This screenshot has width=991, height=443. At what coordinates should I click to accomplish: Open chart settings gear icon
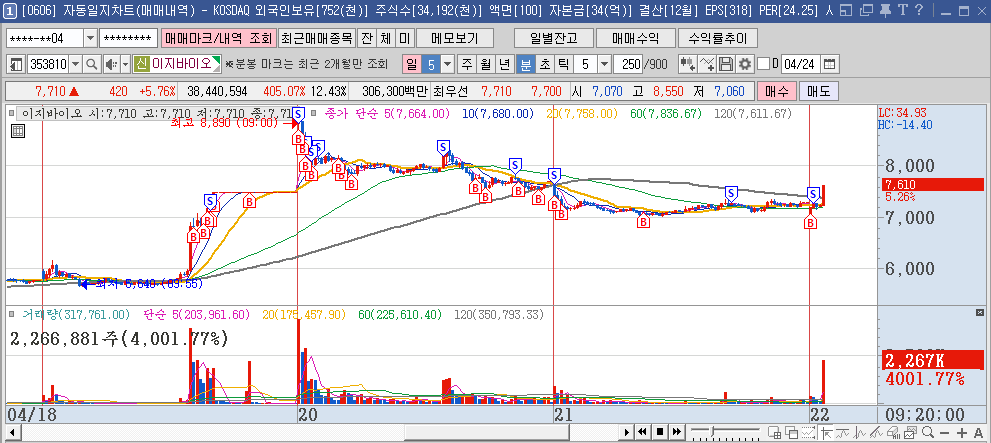(x=746, y=64)
